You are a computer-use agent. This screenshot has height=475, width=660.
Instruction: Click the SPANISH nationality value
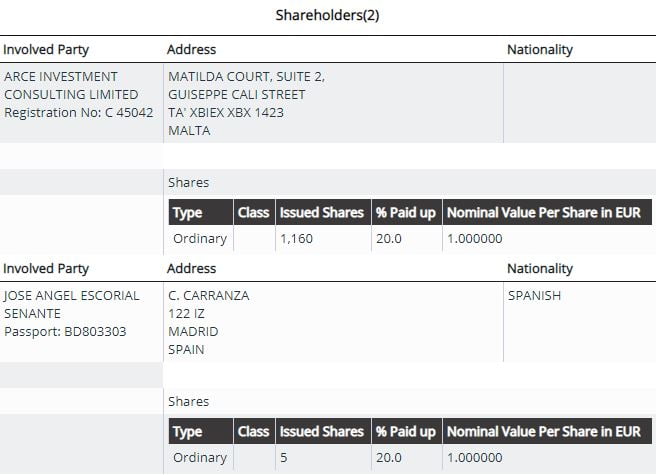click(x=534, y=296)
